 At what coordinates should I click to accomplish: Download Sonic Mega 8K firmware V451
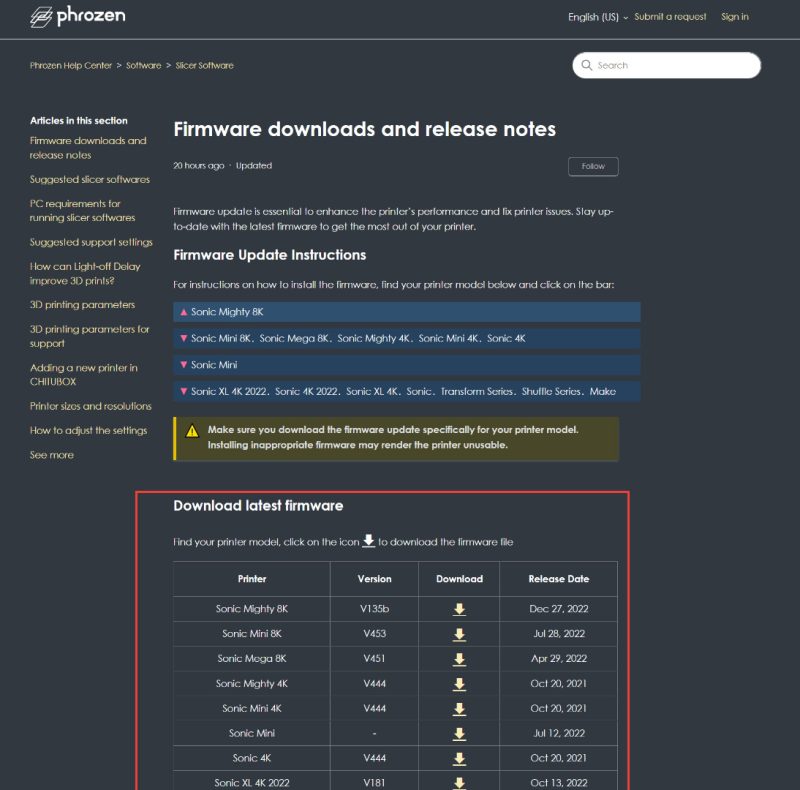pos(459,659)
